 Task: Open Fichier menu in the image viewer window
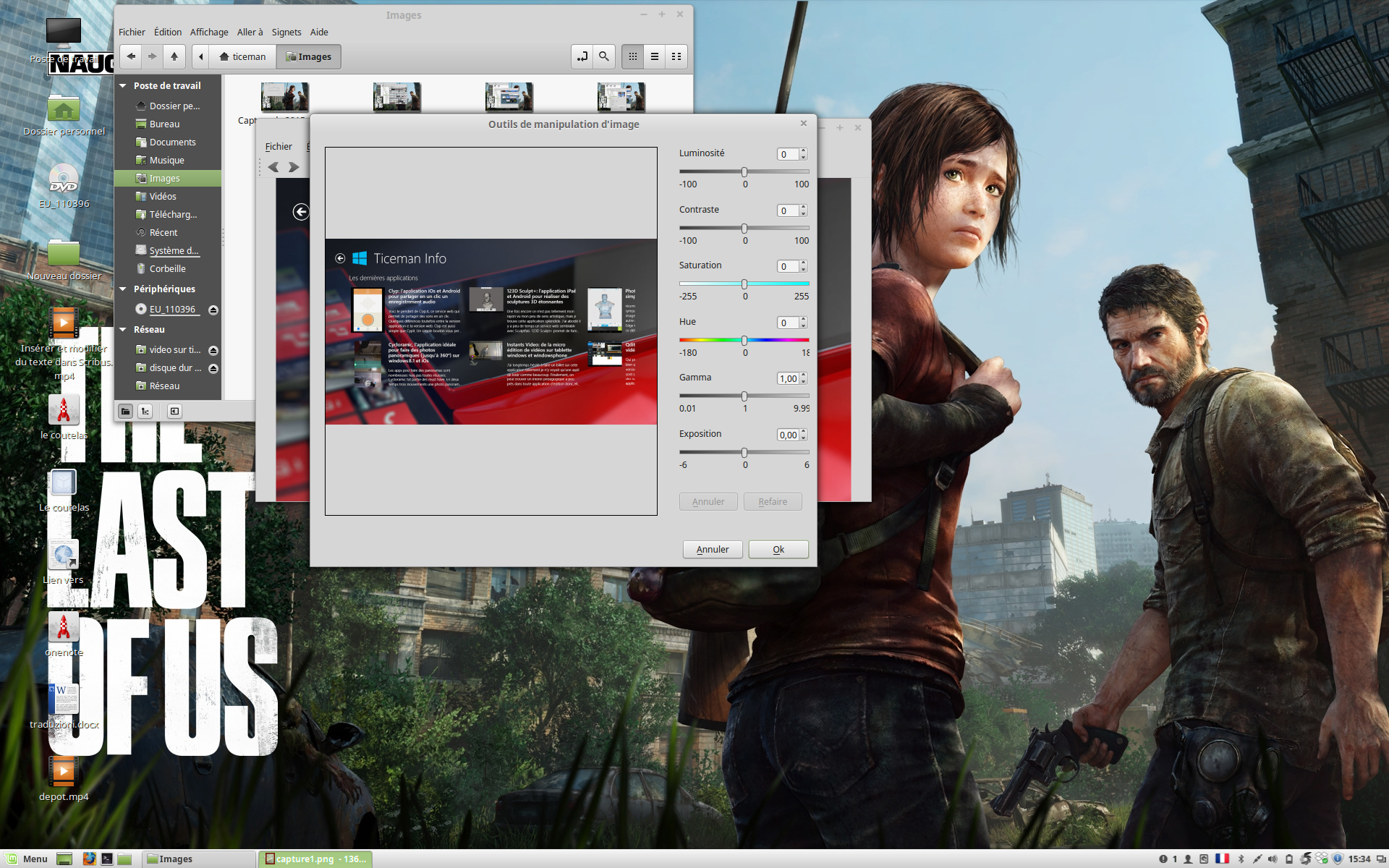coord(279,146)
